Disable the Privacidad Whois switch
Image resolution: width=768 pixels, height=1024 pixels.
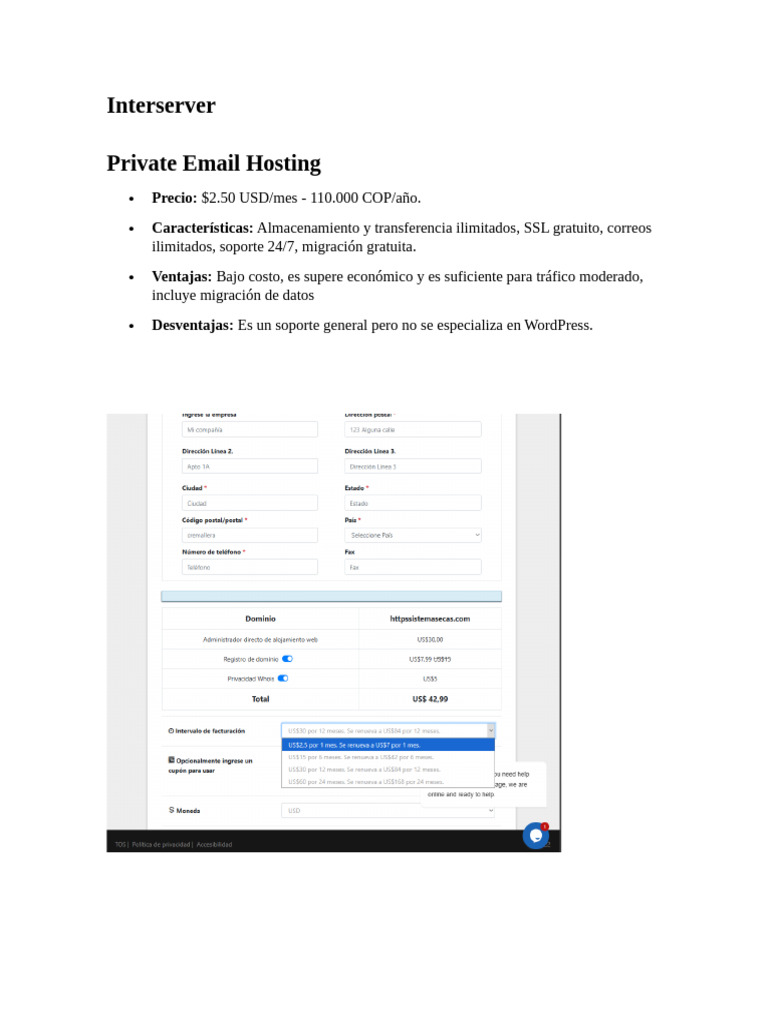283,679
